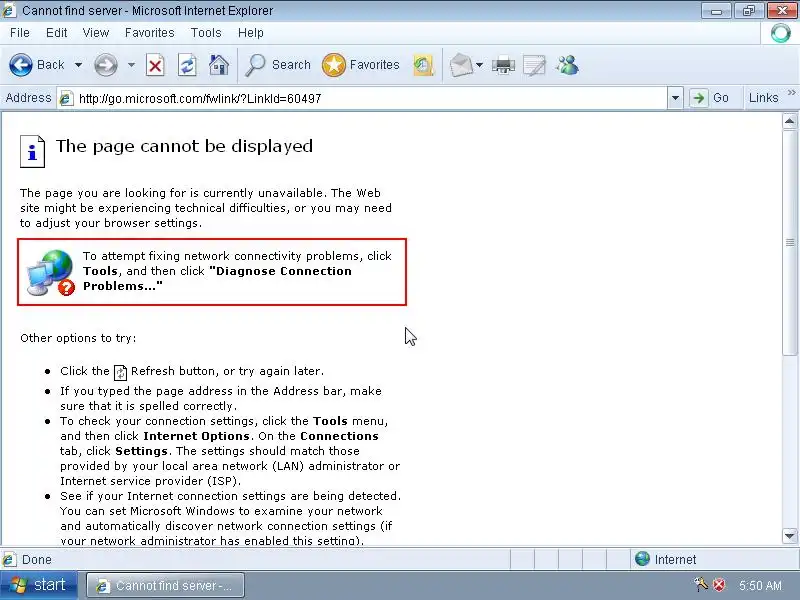This screenshot has height=600, width=800.
Task: Open the Mail dropdown arrow
Action: click(479, 65)
